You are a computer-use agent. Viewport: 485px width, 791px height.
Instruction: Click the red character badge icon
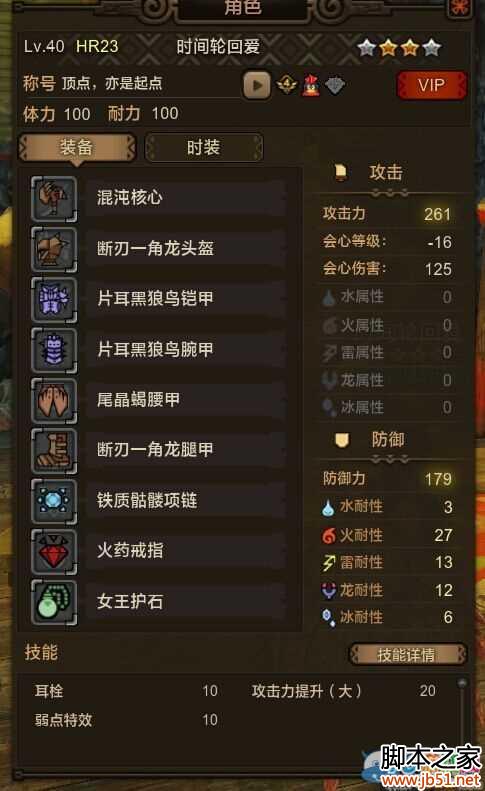(x=311, y=85)
